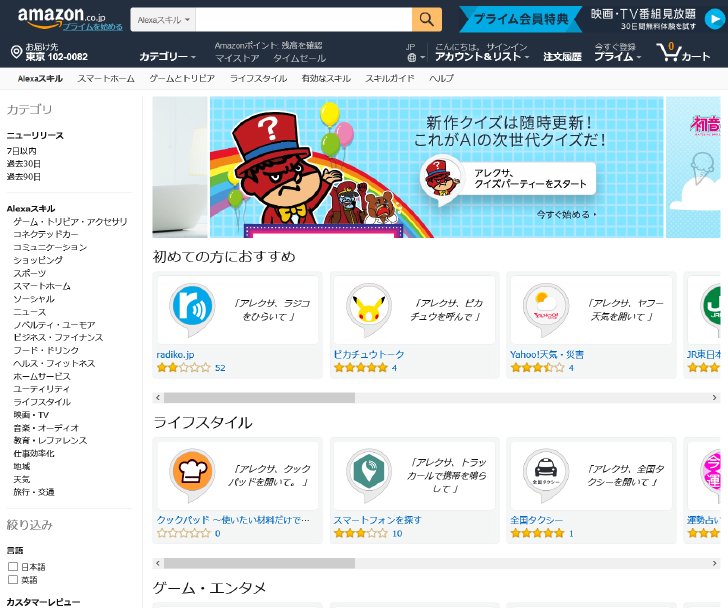
Task: Select 天気 category
Action: pyautogui.click(x=22, y=479)
